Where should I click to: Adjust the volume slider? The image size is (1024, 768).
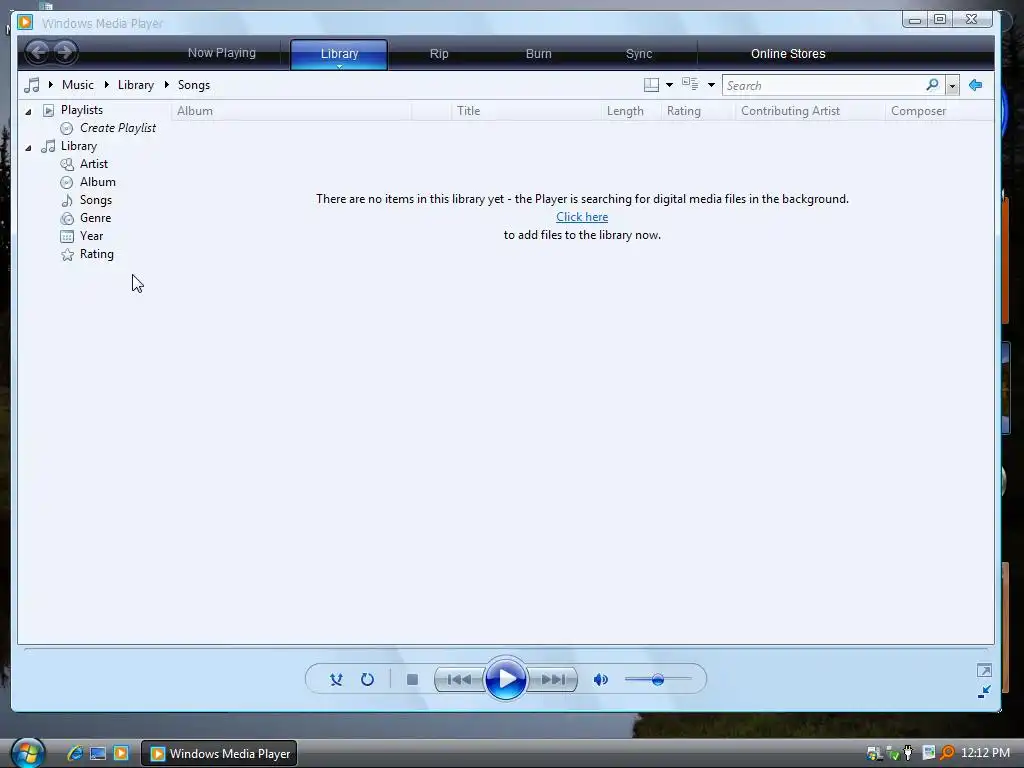click(x=658, y=680)
